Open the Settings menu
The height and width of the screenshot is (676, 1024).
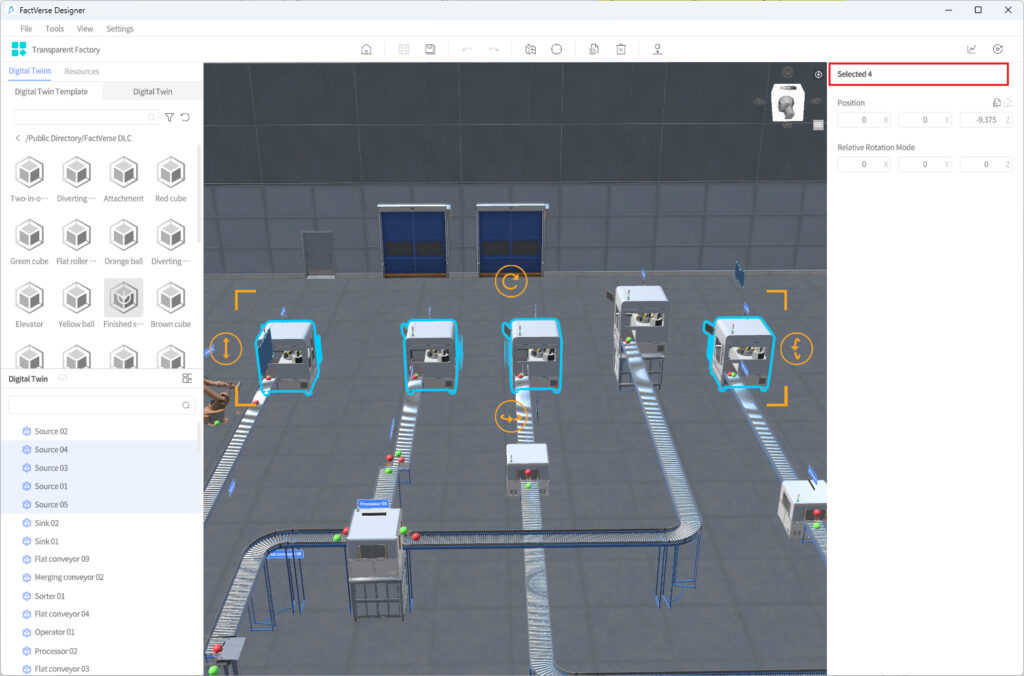coord(120,29)
